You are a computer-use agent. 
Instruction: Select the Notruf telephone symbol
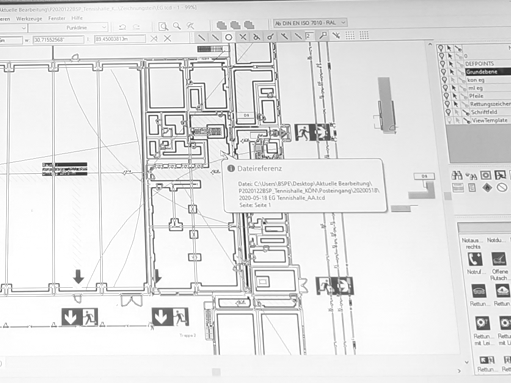tap(475, 259)
